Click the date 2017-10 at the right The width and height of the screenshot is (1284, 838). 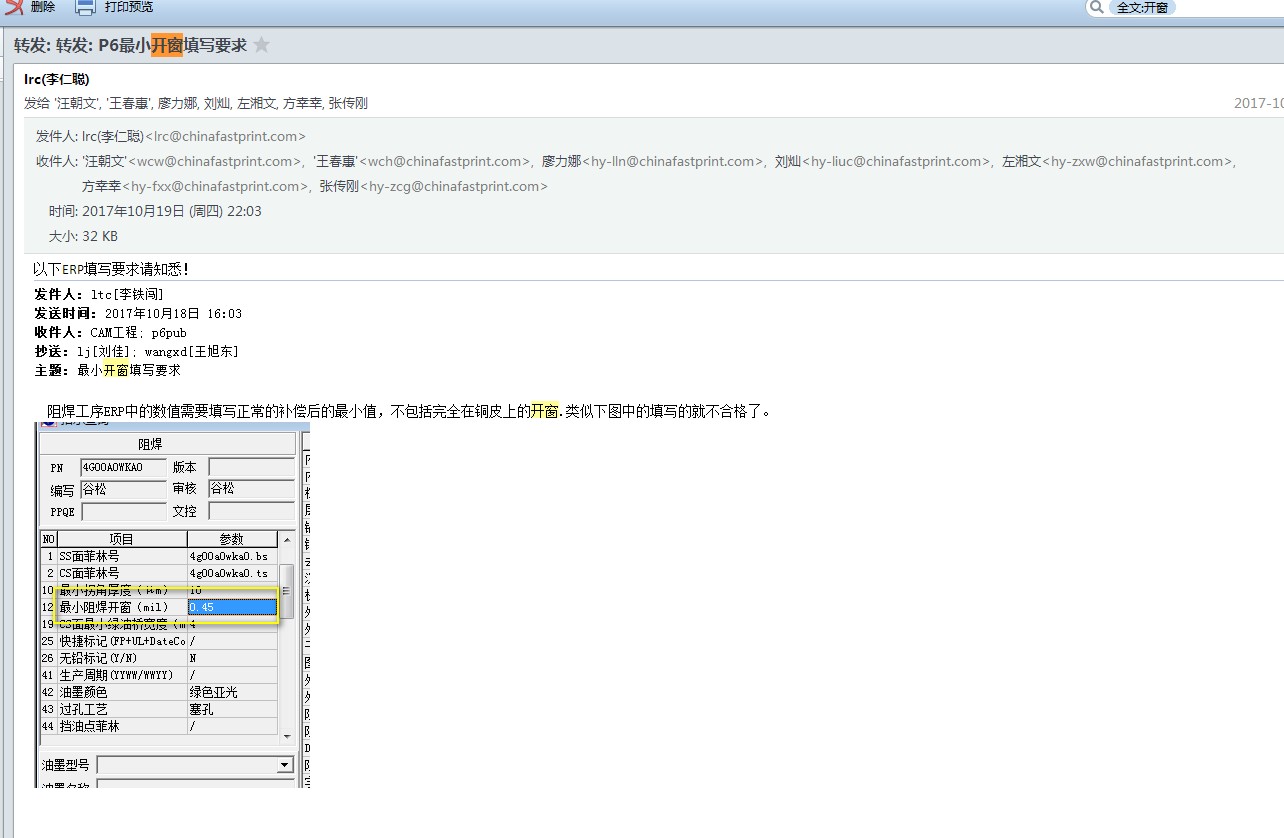1258,103
